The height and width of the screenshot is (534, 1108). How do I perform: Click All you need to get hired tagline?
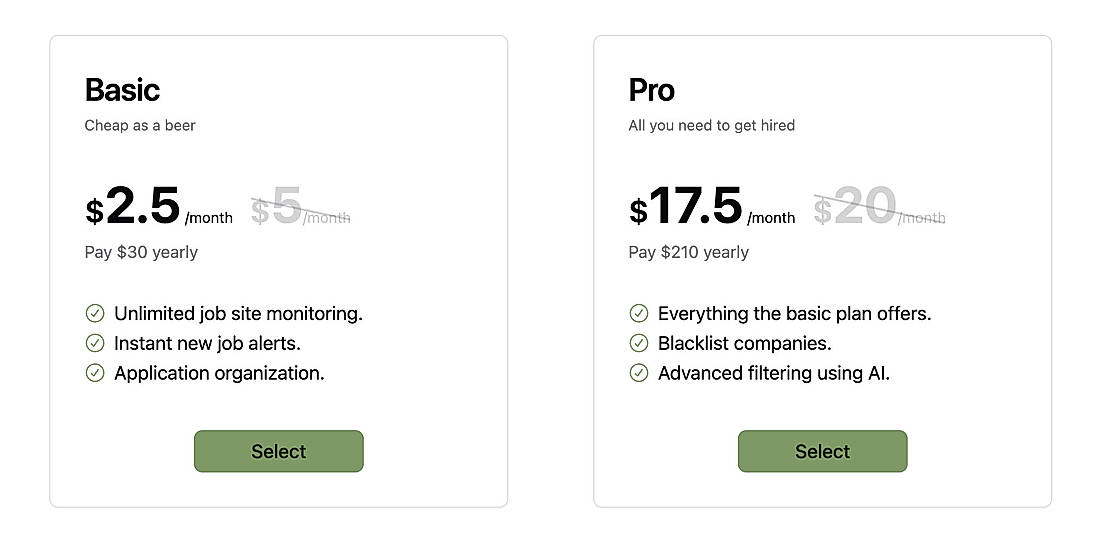711,126
